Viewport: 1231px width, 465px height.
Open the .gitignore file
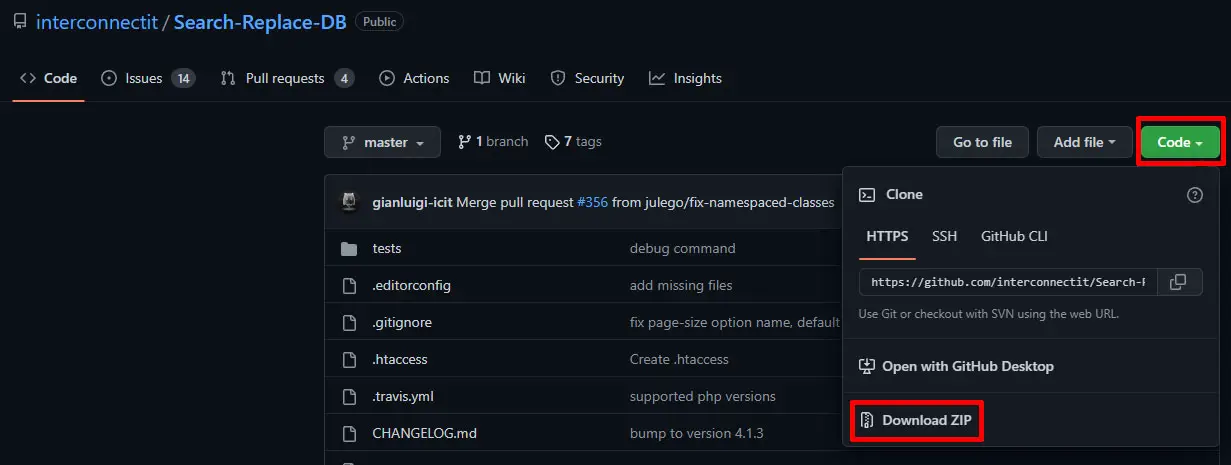click(x=402, y=322)
